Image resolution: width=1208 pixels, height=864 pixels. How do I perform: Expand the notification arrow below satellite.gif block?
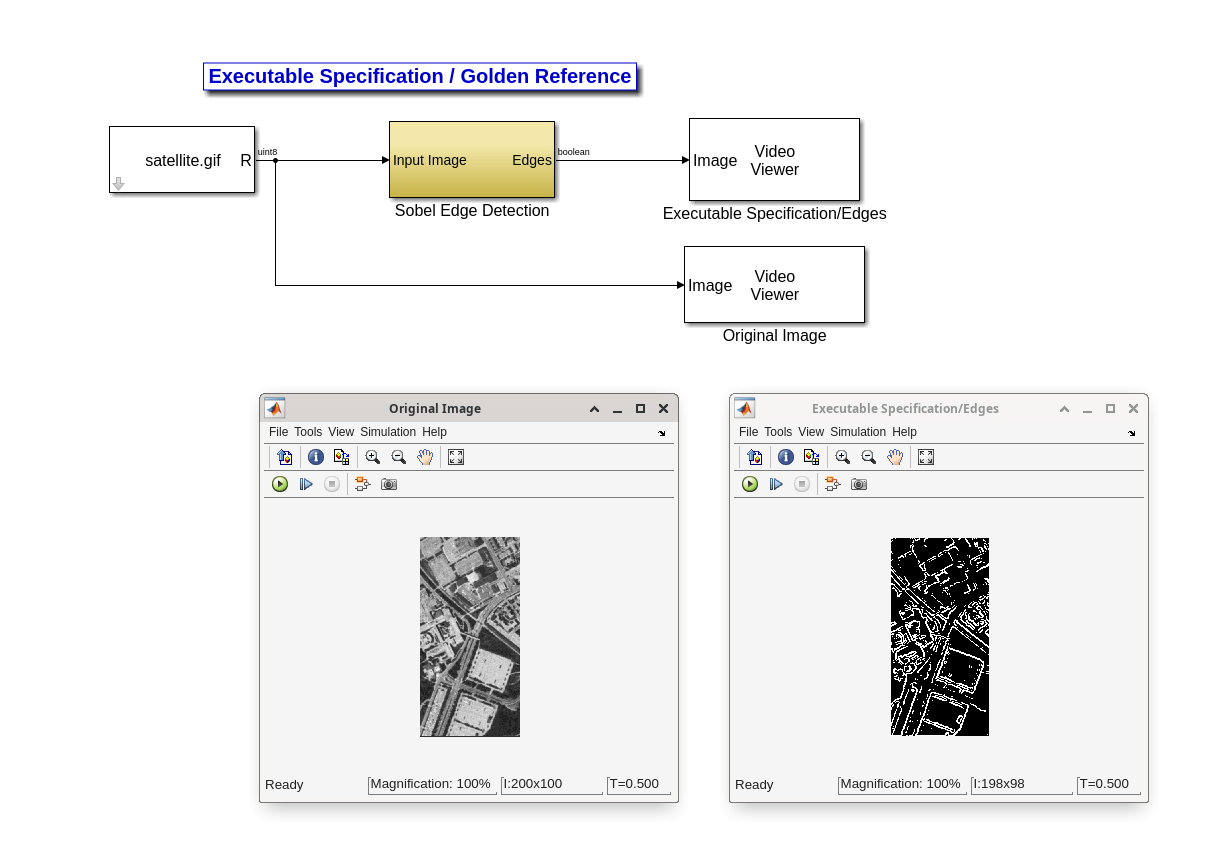pyautogui.click(x=118, y=183)
